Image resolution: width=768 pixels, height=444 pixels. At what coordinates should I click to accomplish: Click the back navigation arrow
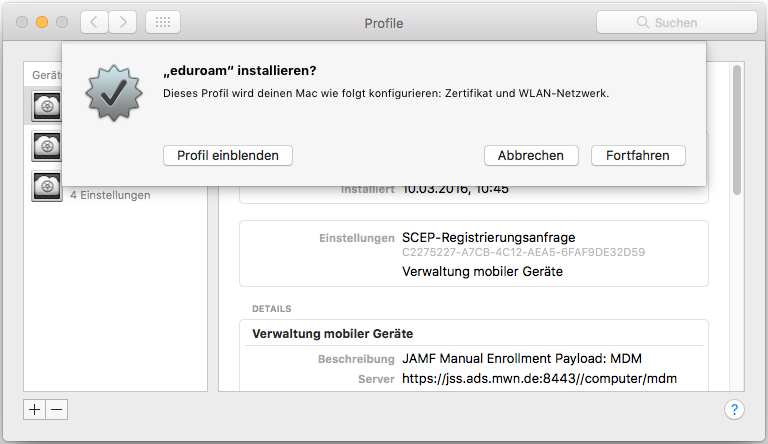coord(94,22)
